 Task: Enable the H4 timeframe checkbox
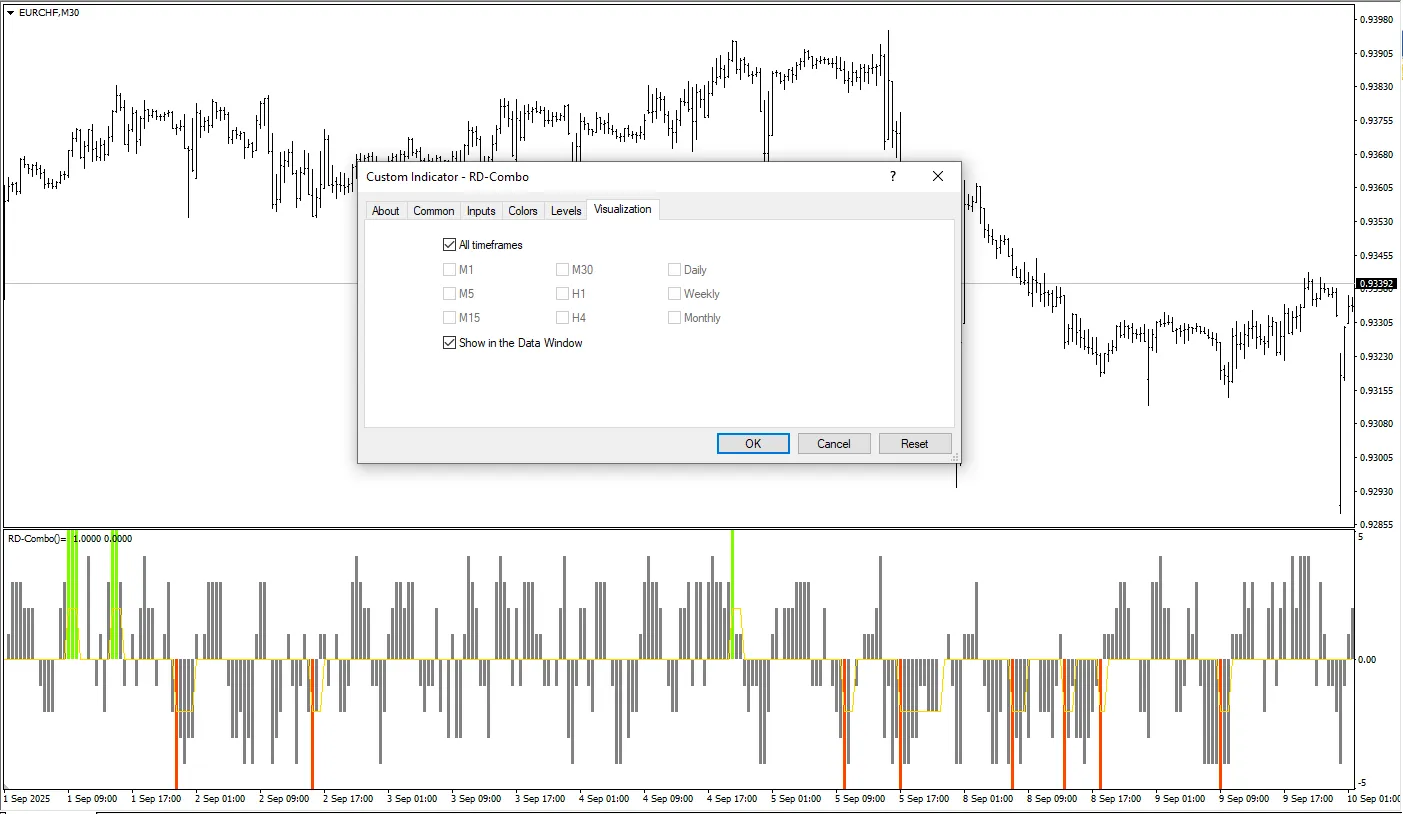tap(562, 318)
